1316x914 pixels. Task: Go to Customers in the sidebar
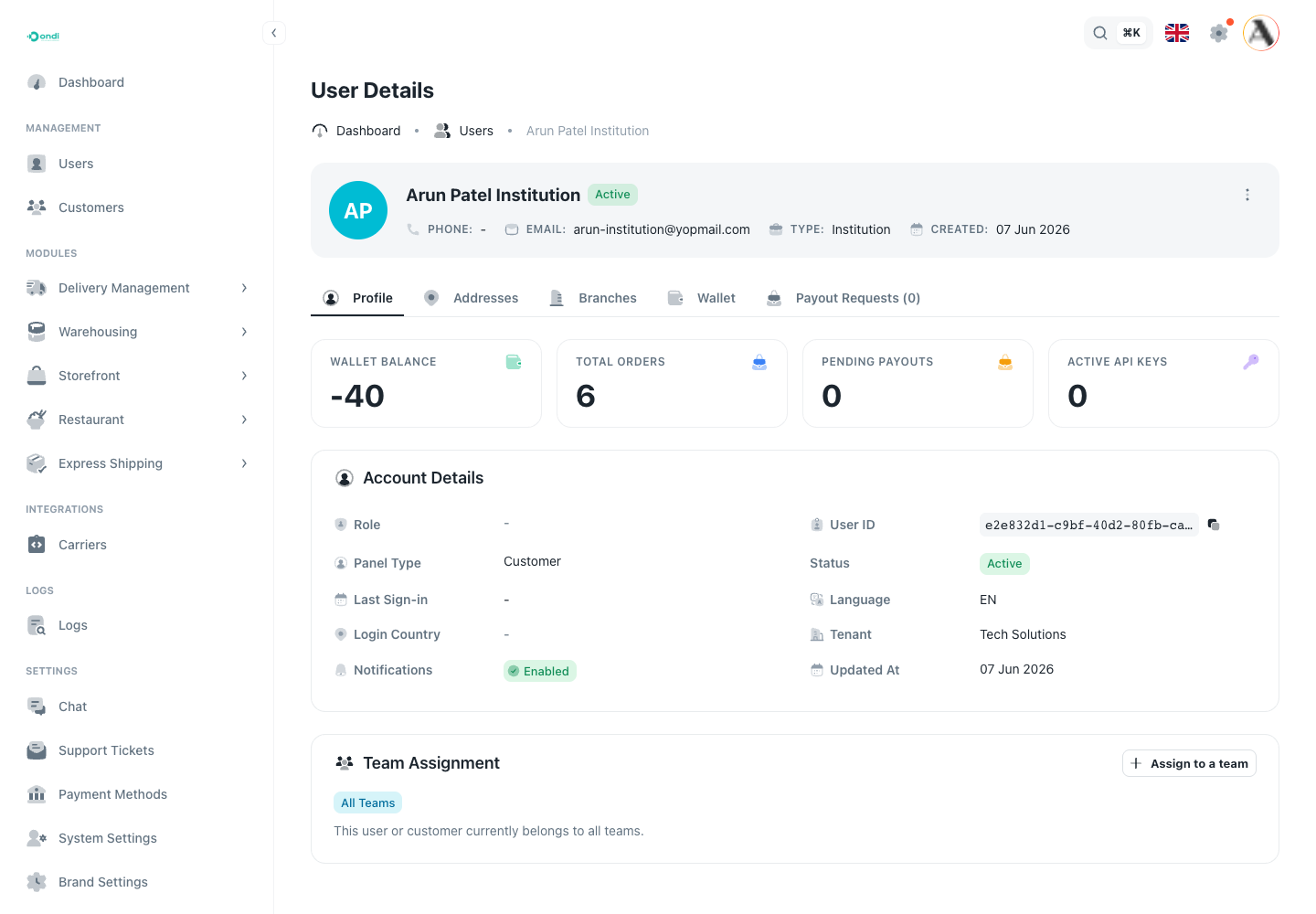coord(137,207)
